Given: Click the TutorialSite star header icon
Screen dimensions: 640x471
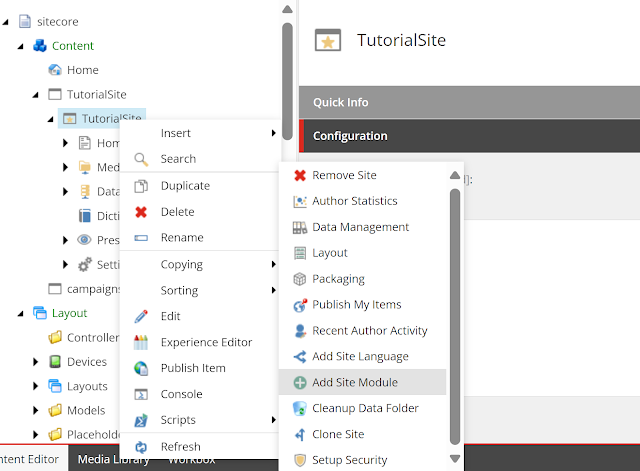Looking at the screenshot, I should click(328, 40).
